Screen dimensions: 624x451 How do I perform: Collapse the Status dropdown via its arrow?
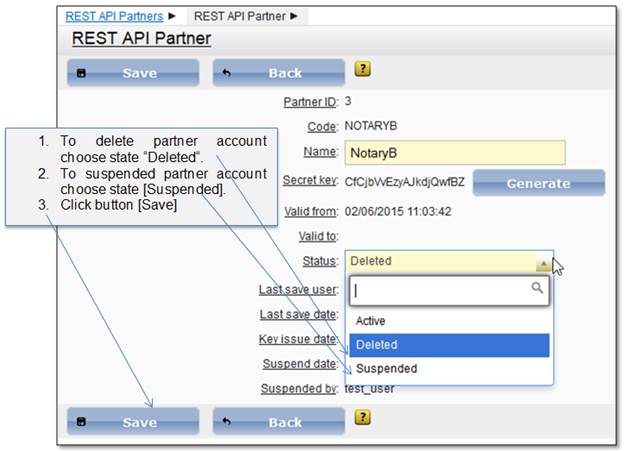pos(541,264)
